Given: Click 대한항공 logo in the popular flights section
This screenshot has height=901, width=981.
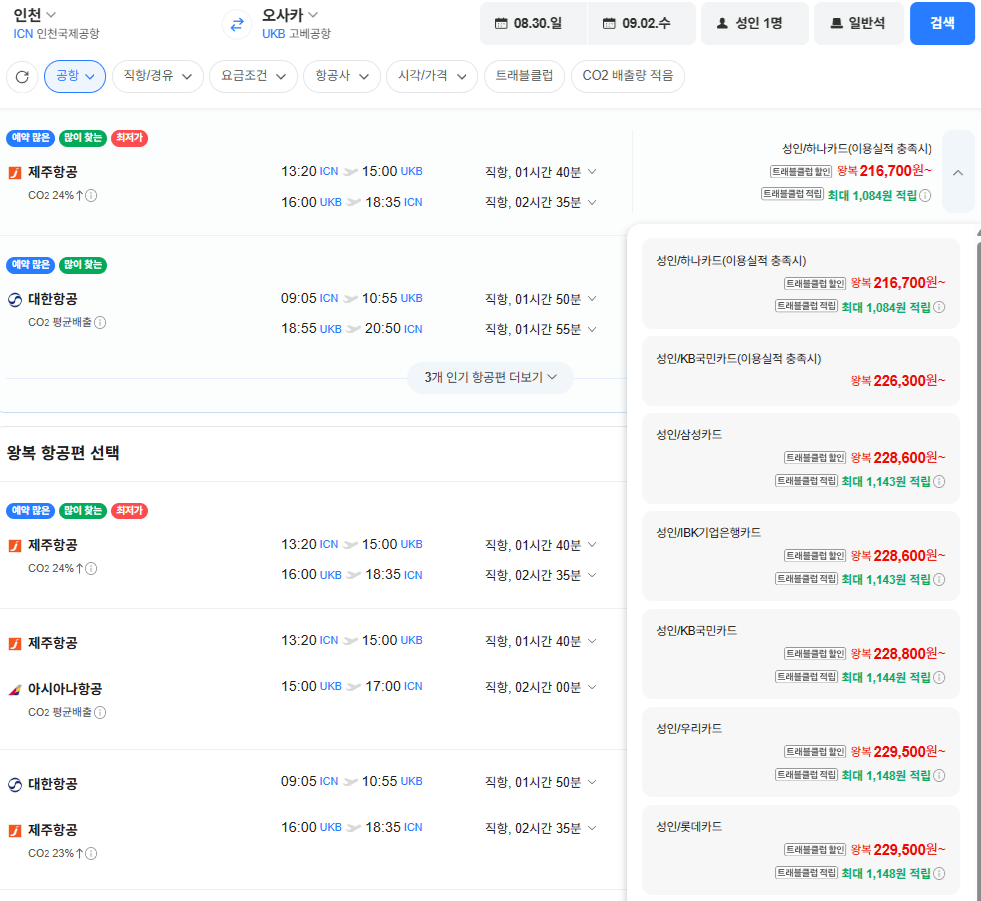Looking at the screenshot, I should [x=14, y=300].
